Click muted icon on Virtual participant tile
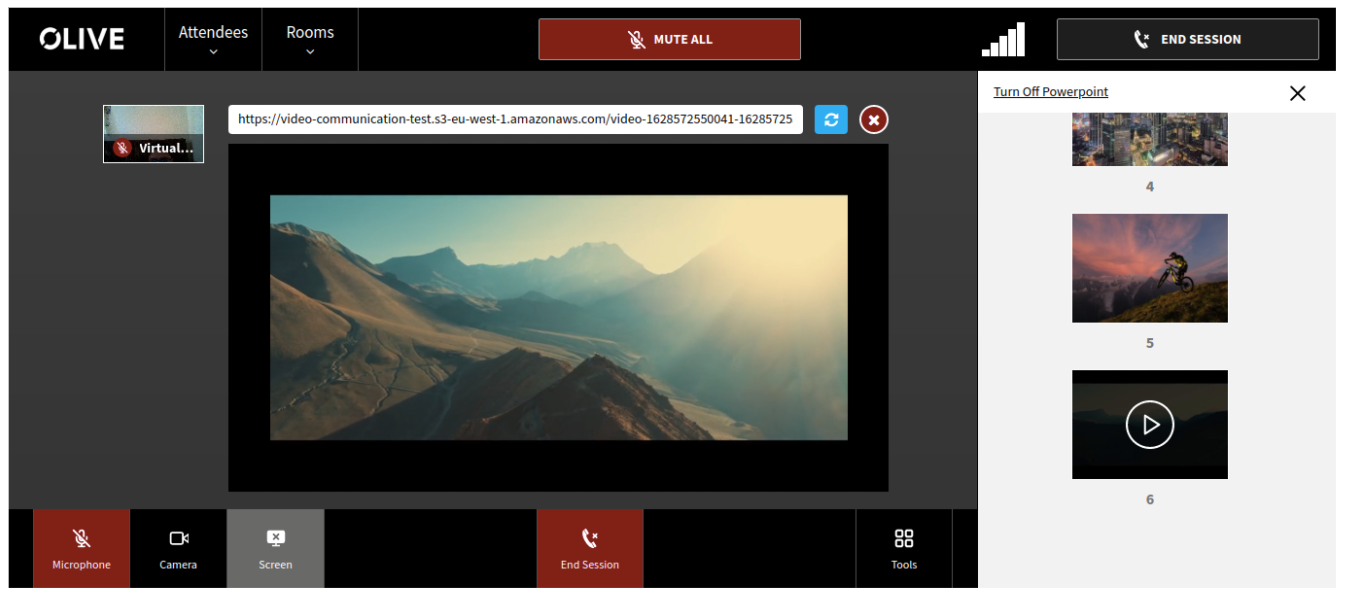This screenshot has height=596, width=1346. click(122, 148)
